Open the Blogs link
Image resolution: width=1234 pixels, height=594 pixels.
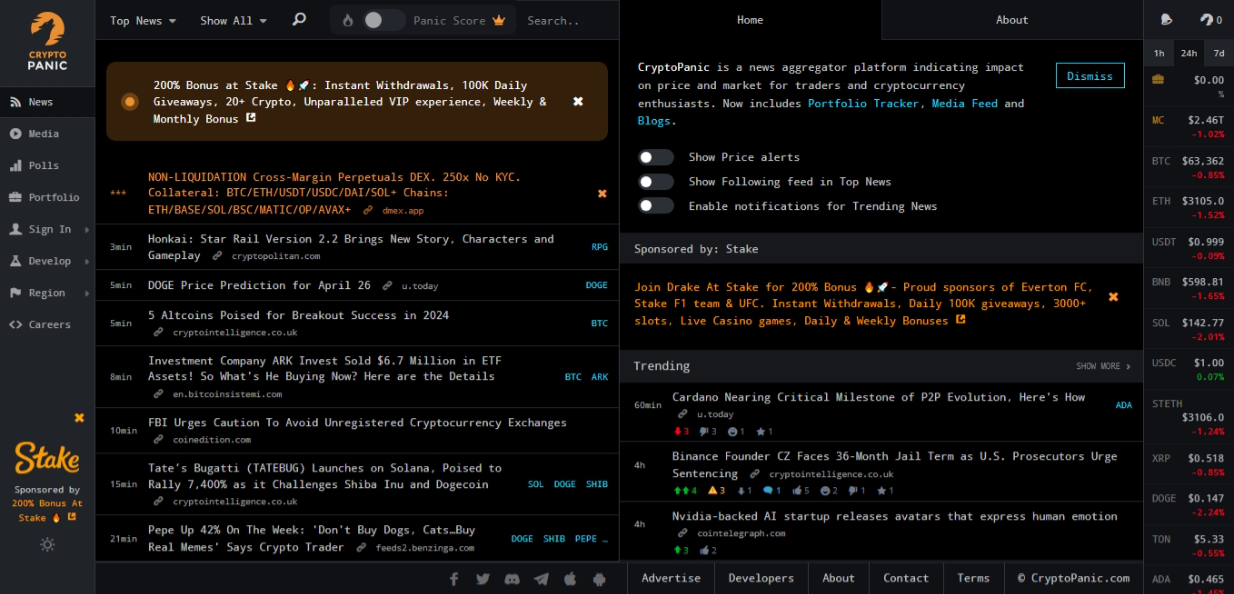tap(654, 121)
